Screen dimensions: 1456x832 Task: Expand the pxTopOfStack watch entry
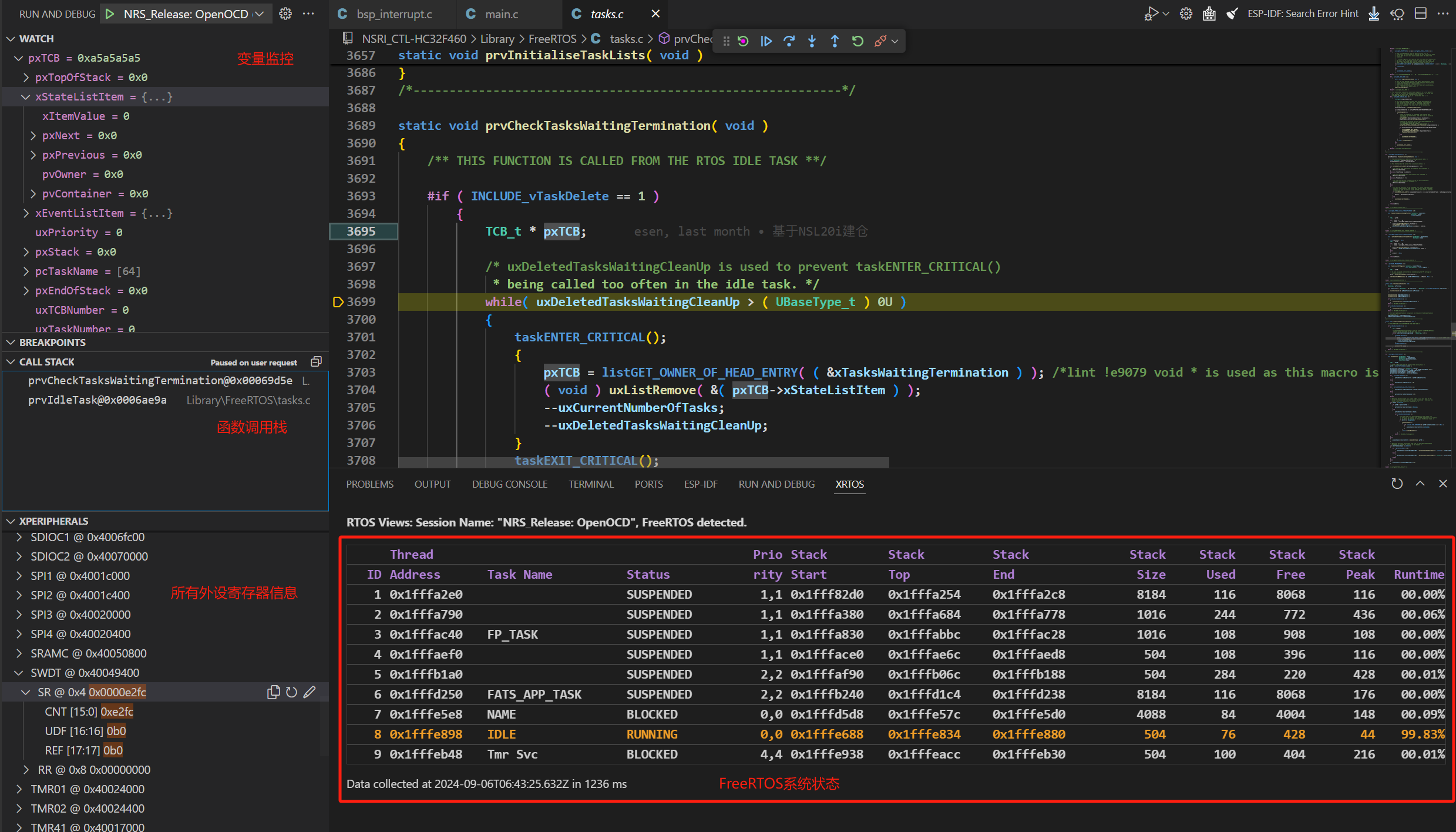coord(26,78)
